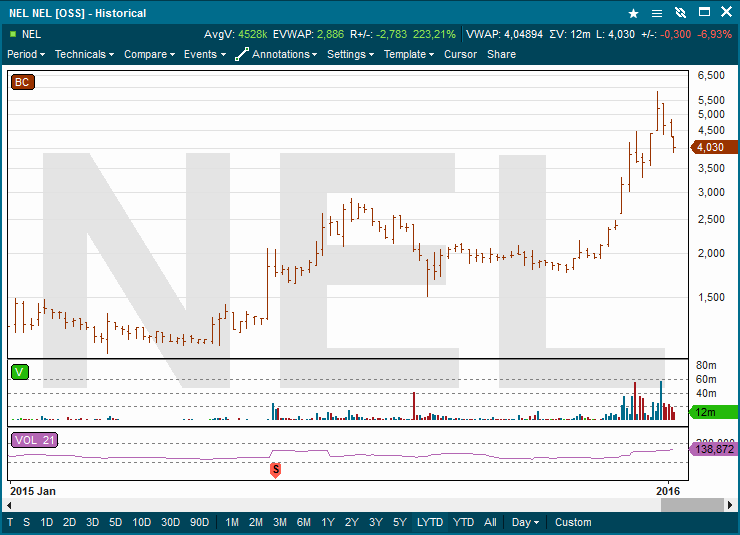This screenshot has width=740, height=535.
Task: Select the 6M period
Action: click(x=304, y=522)
